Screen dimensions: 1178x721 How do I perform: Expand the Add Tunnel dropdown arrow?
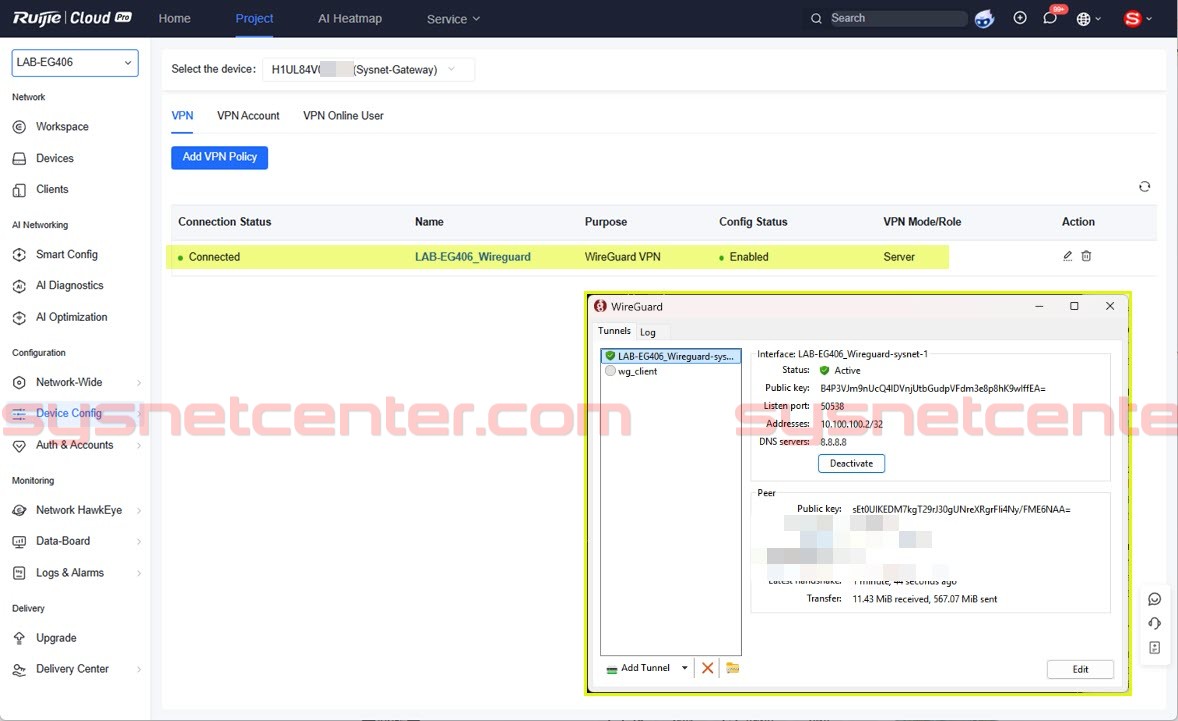(685, 668)
